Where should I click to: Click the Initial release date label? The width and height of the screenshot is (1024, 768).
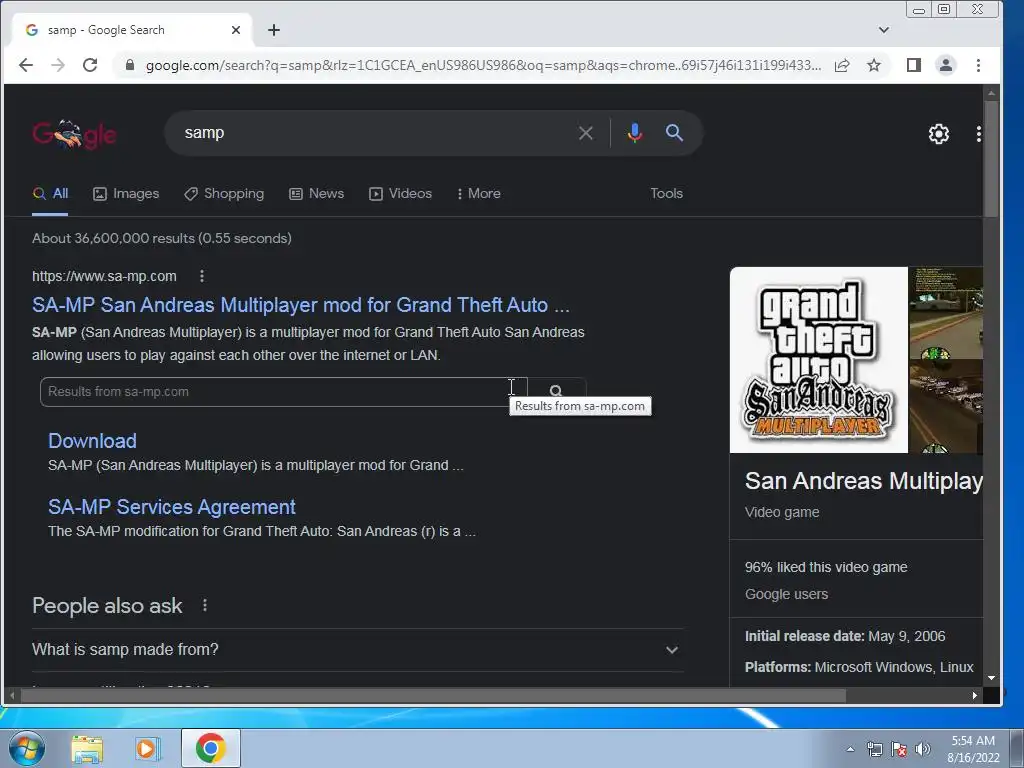(804, 637)
